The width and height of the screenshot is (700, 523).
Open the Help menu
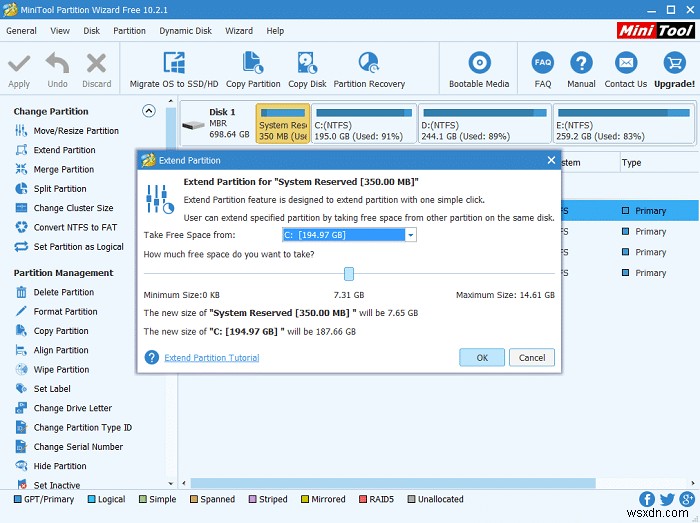(275, 31)
